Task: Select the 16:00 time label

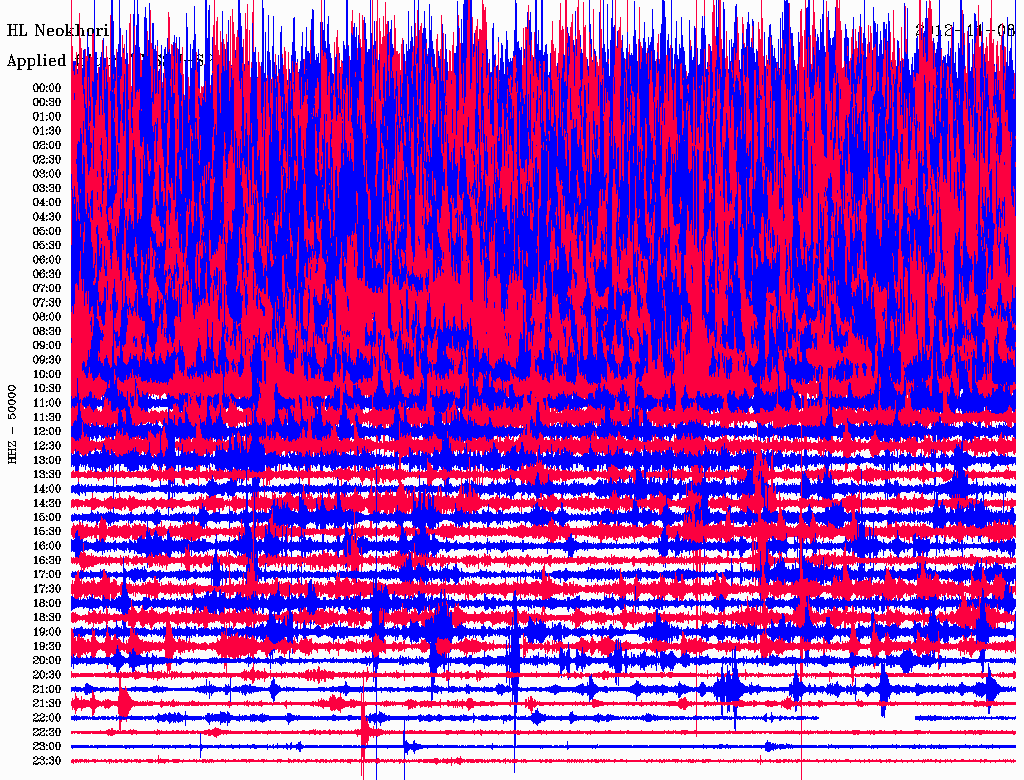Action: (x=47, y=546)
